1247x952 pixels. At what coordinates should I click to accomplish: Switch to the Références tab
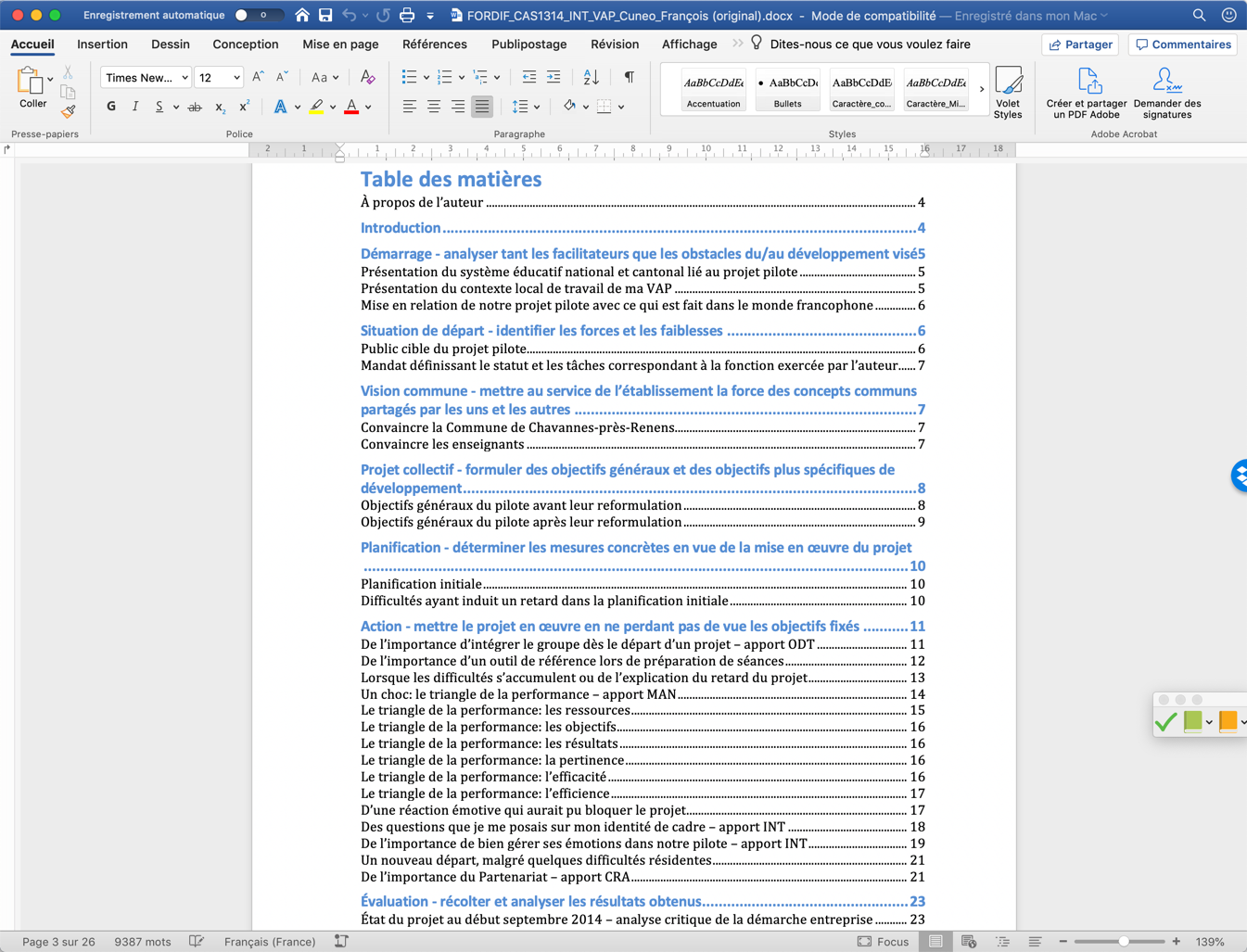435,44
